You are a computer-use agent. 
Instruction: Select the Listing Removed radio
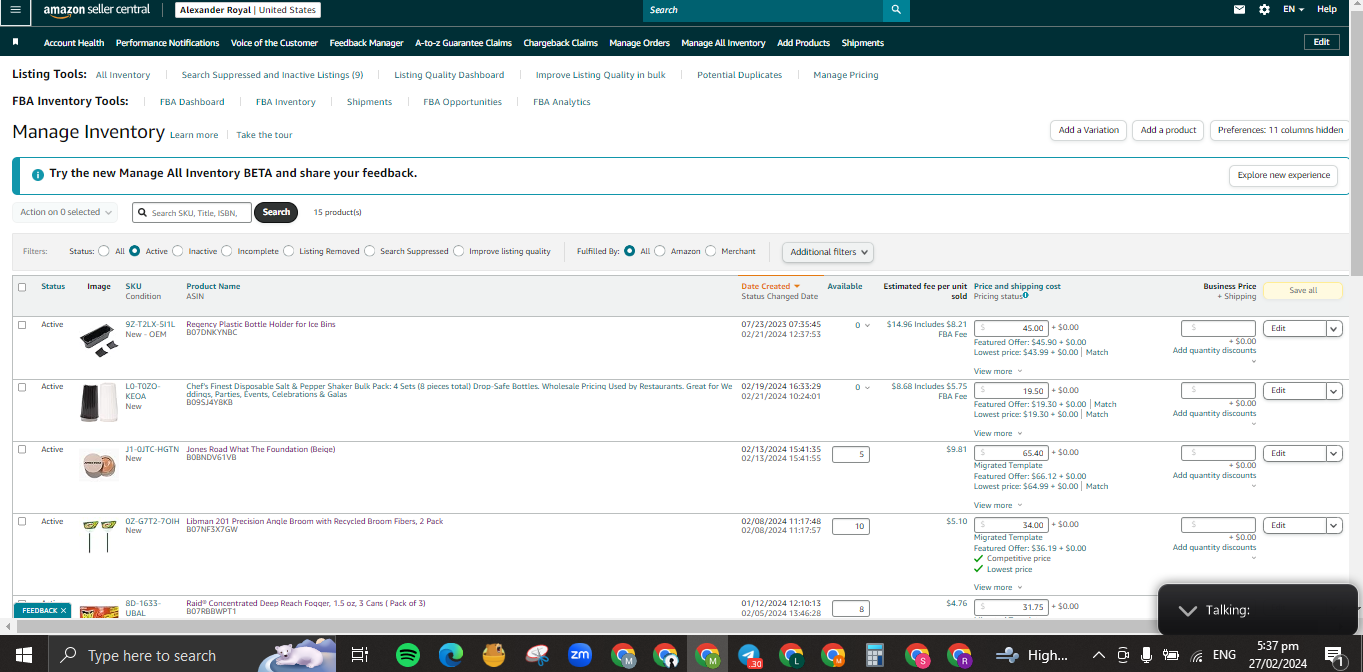pos(289,251)
